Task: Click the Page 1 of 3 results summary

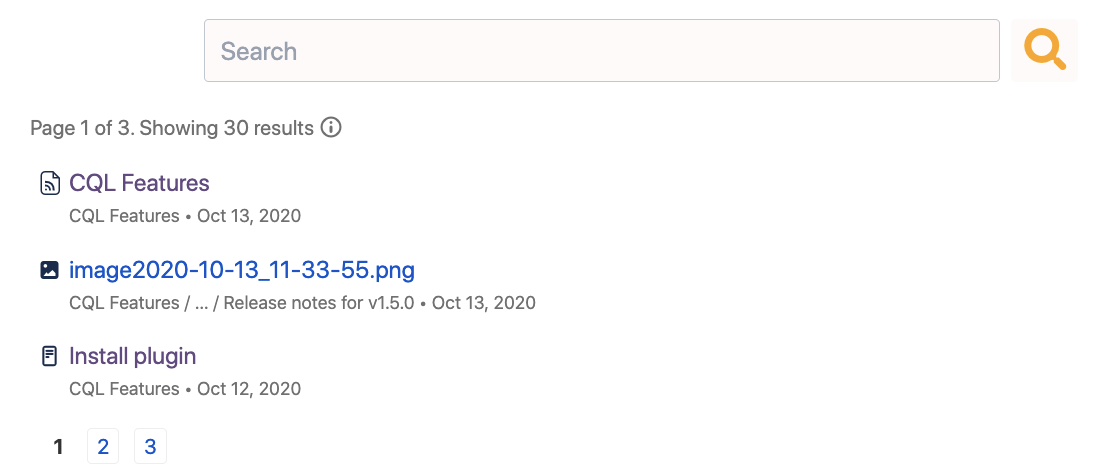Action: [x=171, y=128]
